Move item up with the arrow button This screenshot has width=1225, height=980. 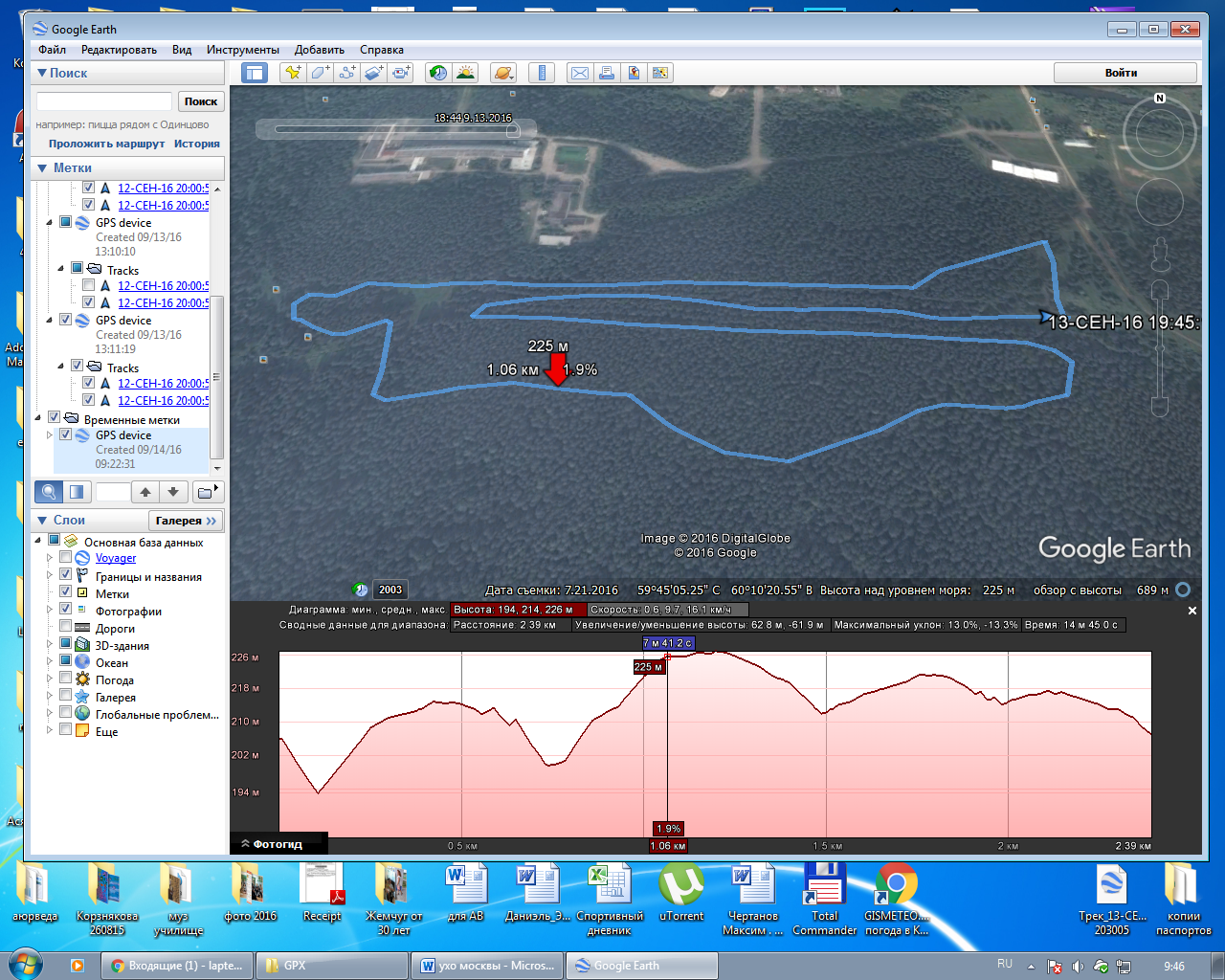[x=145, y=492]
